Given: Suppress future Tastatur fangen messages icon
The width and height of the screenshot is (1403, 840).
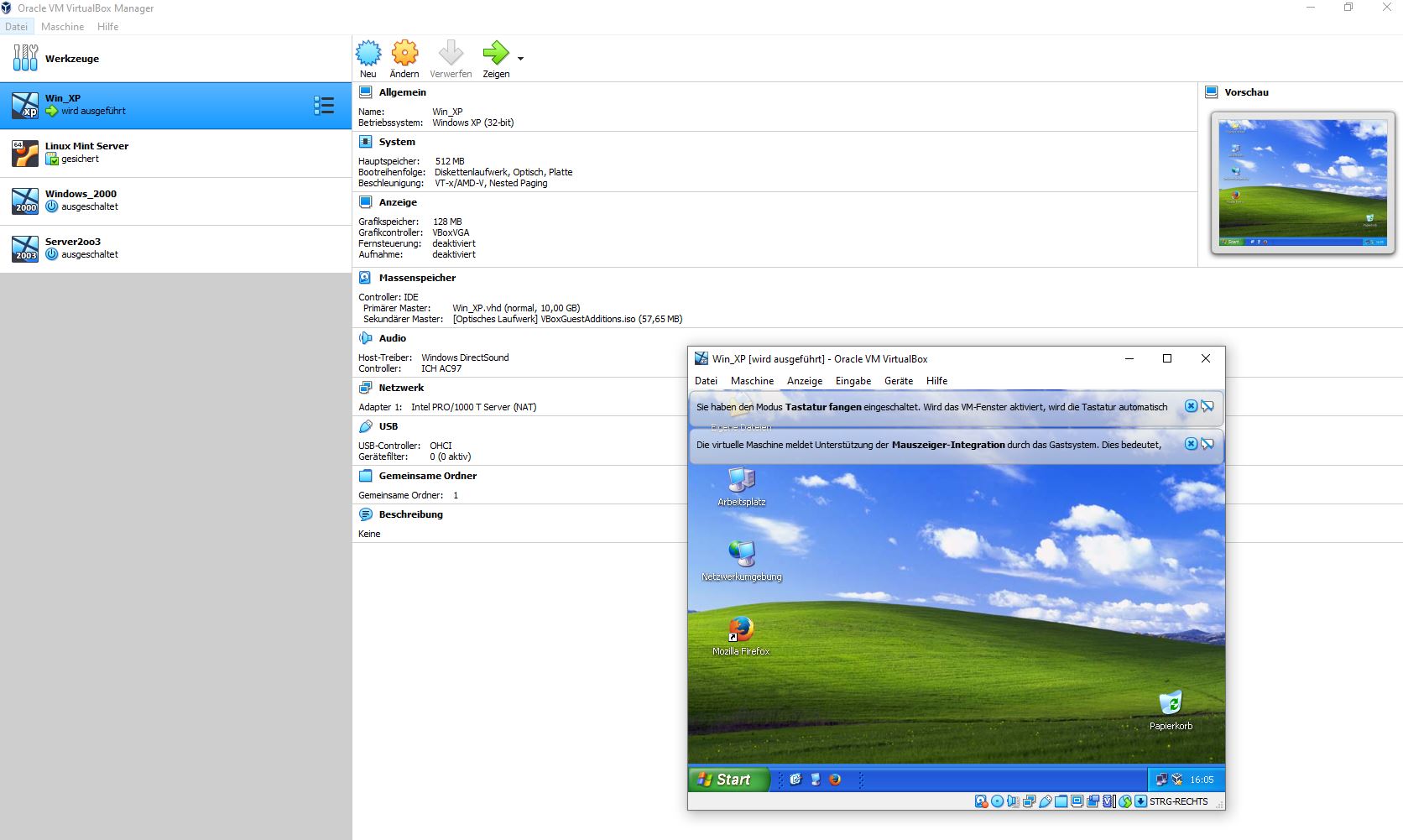Looking at the screenshot, I should (1207, 406).
